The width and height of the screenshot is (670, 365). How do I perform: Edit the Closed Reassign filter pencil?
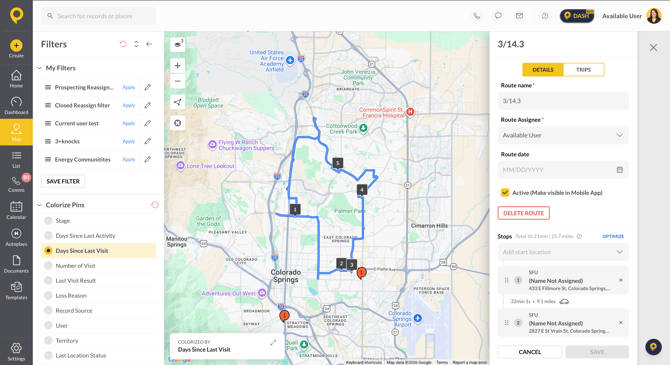click(147, 105)
